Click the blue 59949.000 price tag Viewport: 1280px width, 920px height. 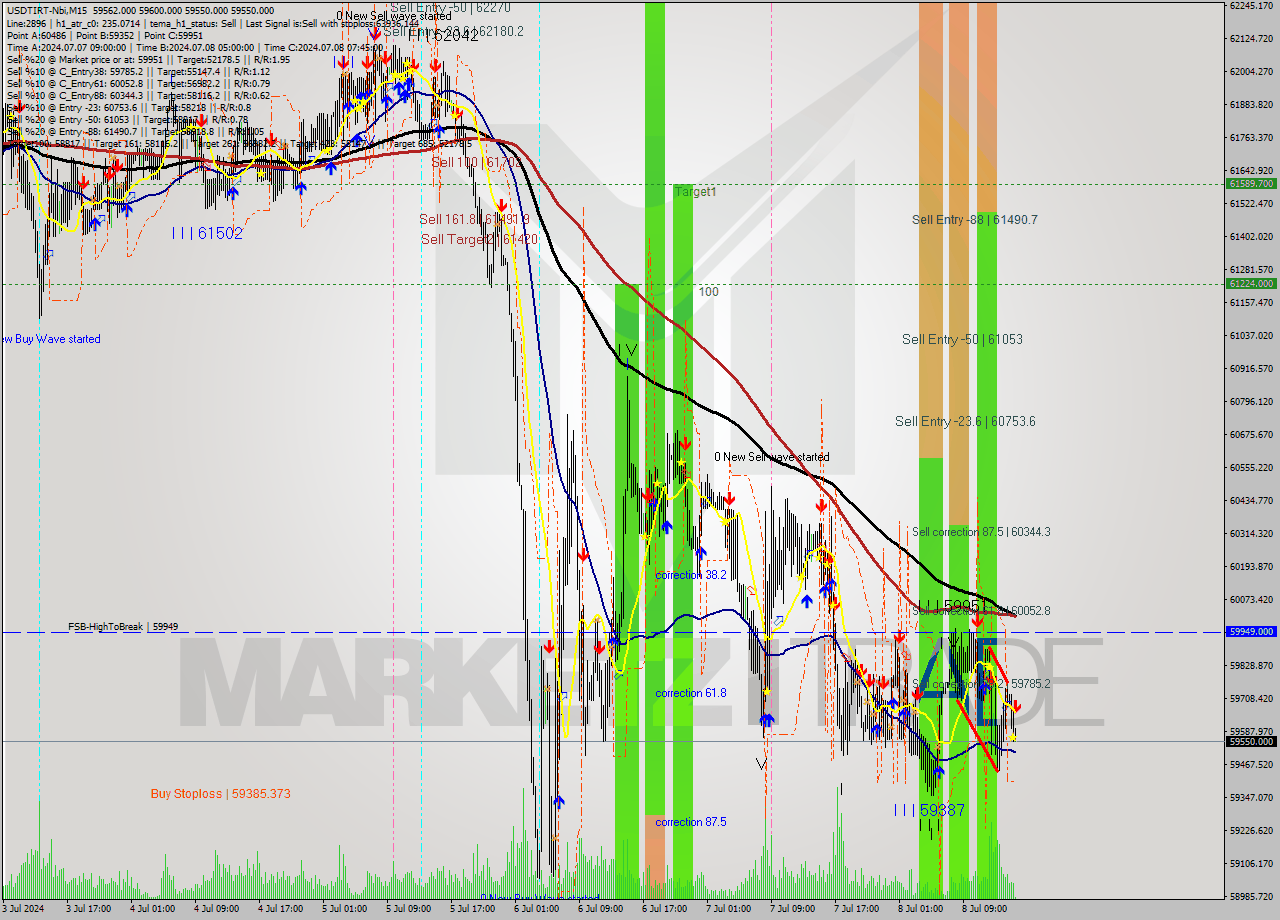pyautogui.click(x=1251, y=632)
